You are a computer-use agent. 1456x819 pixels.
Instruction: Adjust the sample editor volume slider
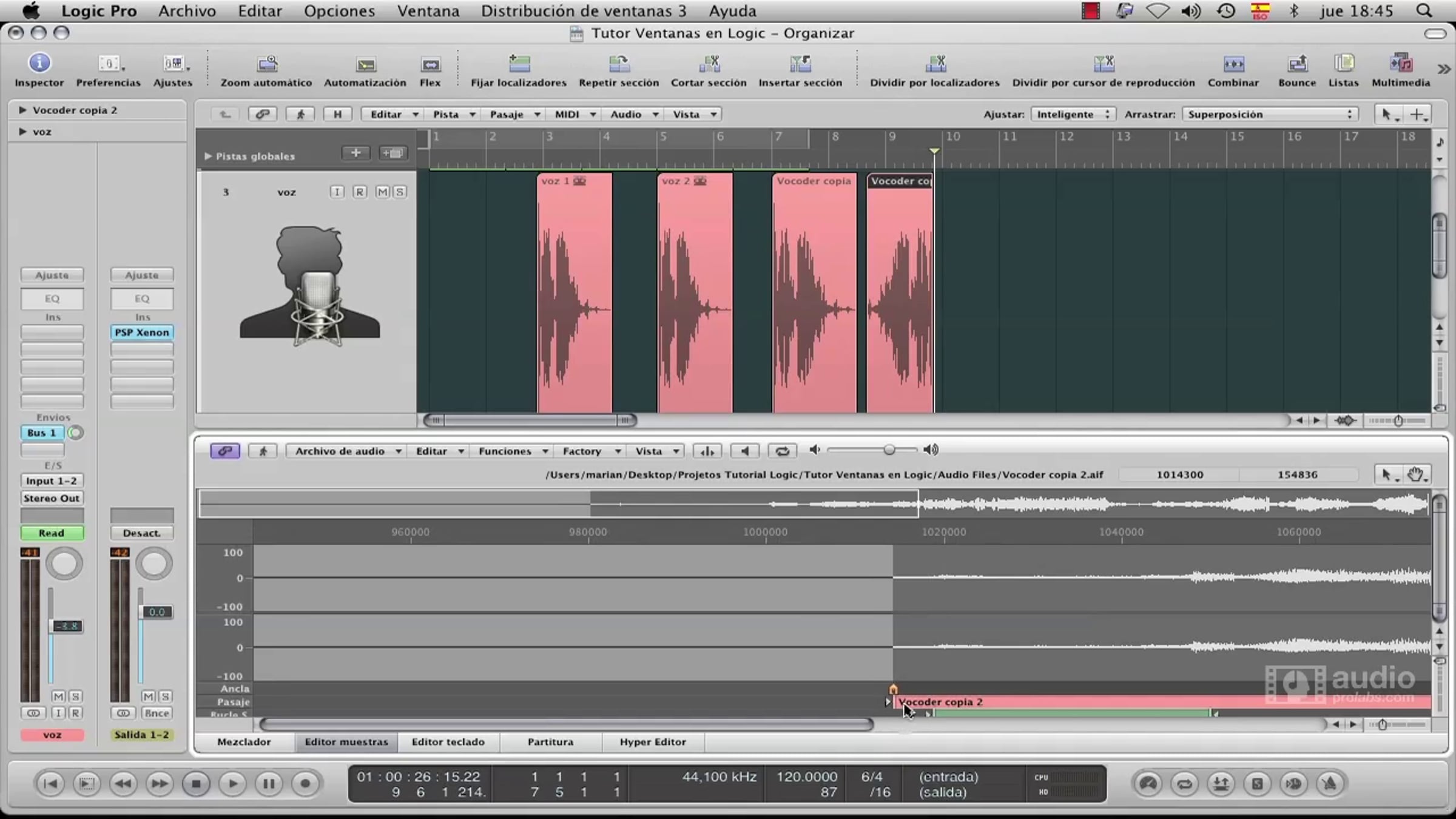tap(888, 450)
